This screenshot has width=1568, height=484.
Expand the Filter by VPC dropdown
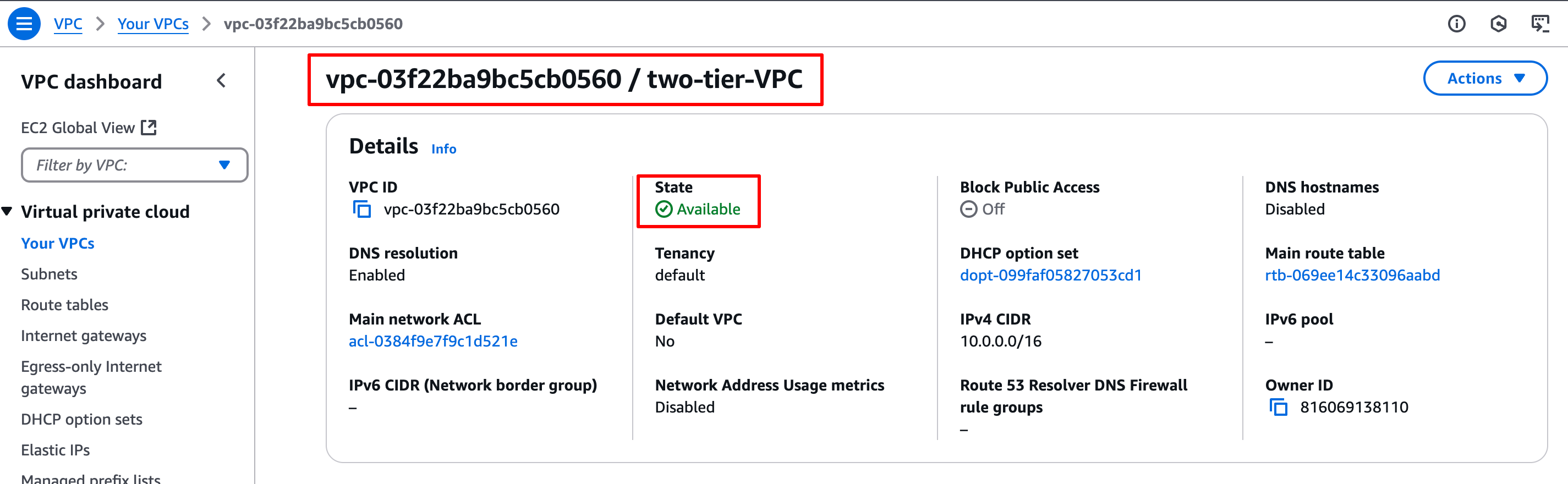(x=135, y=165)
